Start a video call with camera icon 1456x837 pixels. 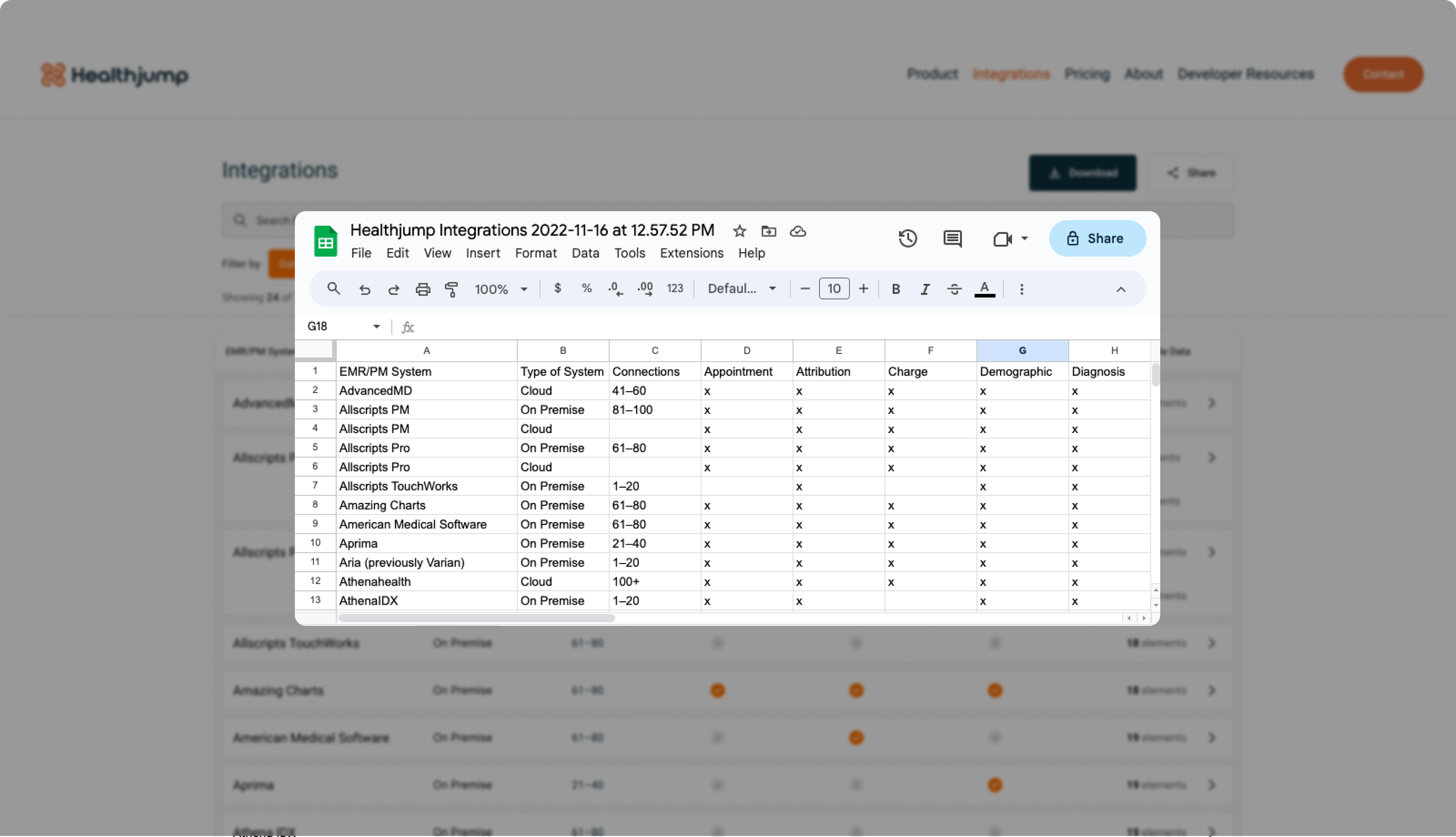1002,239
